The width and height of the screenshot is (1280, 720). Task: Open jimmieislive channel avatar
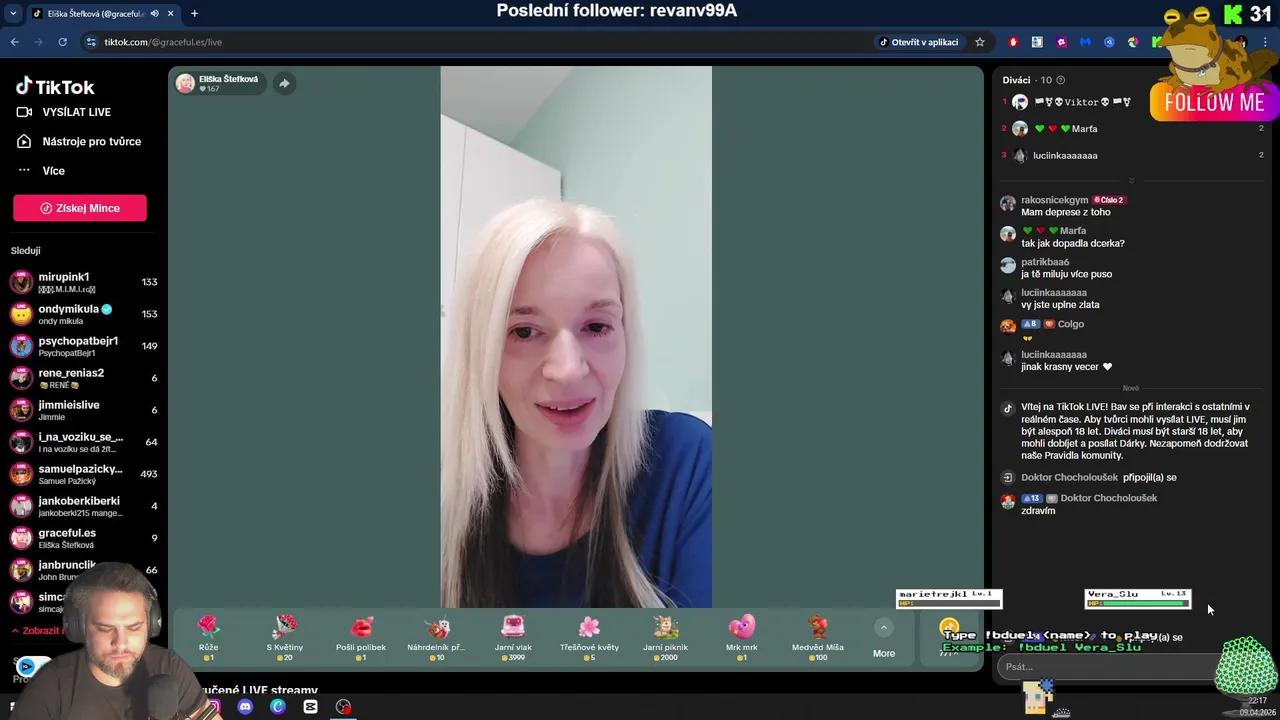pyautogui.click(x=21, y=410)
